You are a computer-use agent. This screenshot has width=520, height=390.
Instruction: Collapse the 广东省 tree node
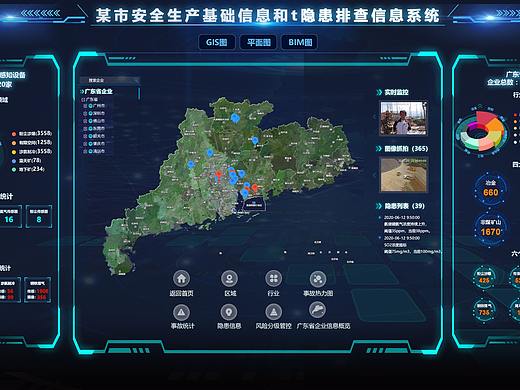pyautogui.click(x=83, y=99)
